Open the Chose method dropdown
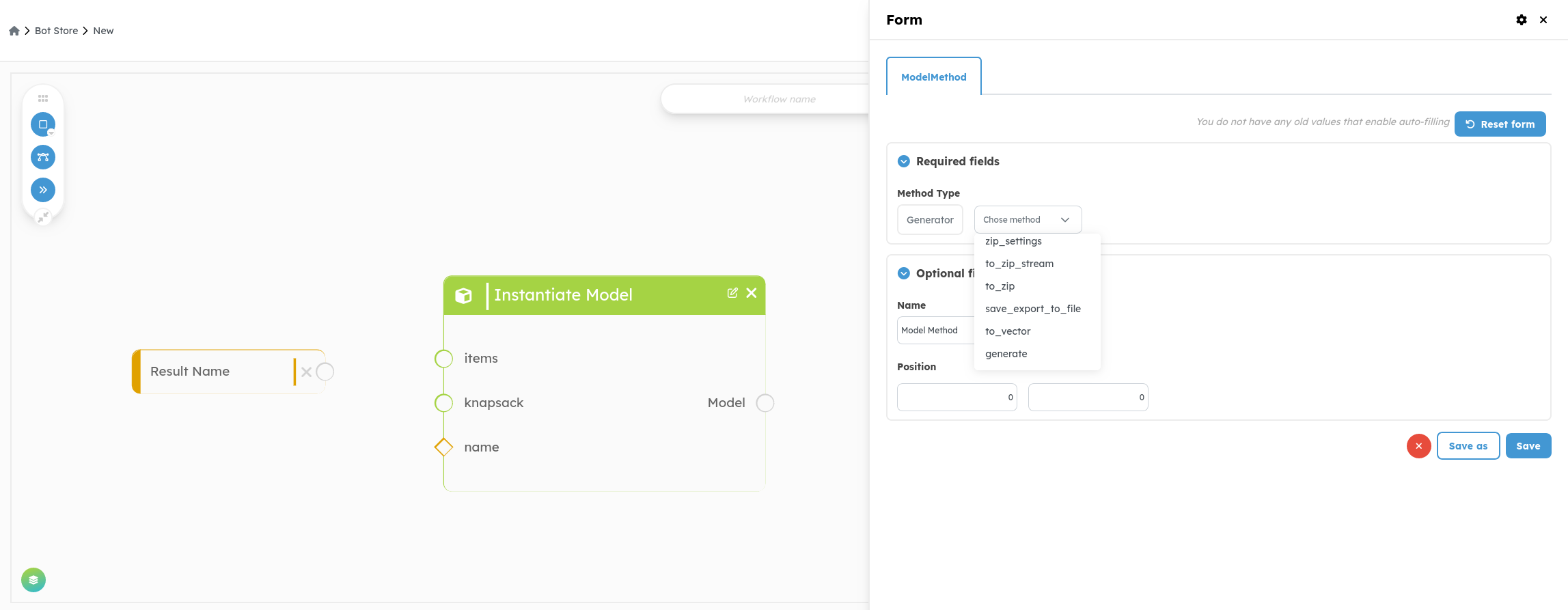Viewport: 1568px width, 610px height. pos(1028,220)
